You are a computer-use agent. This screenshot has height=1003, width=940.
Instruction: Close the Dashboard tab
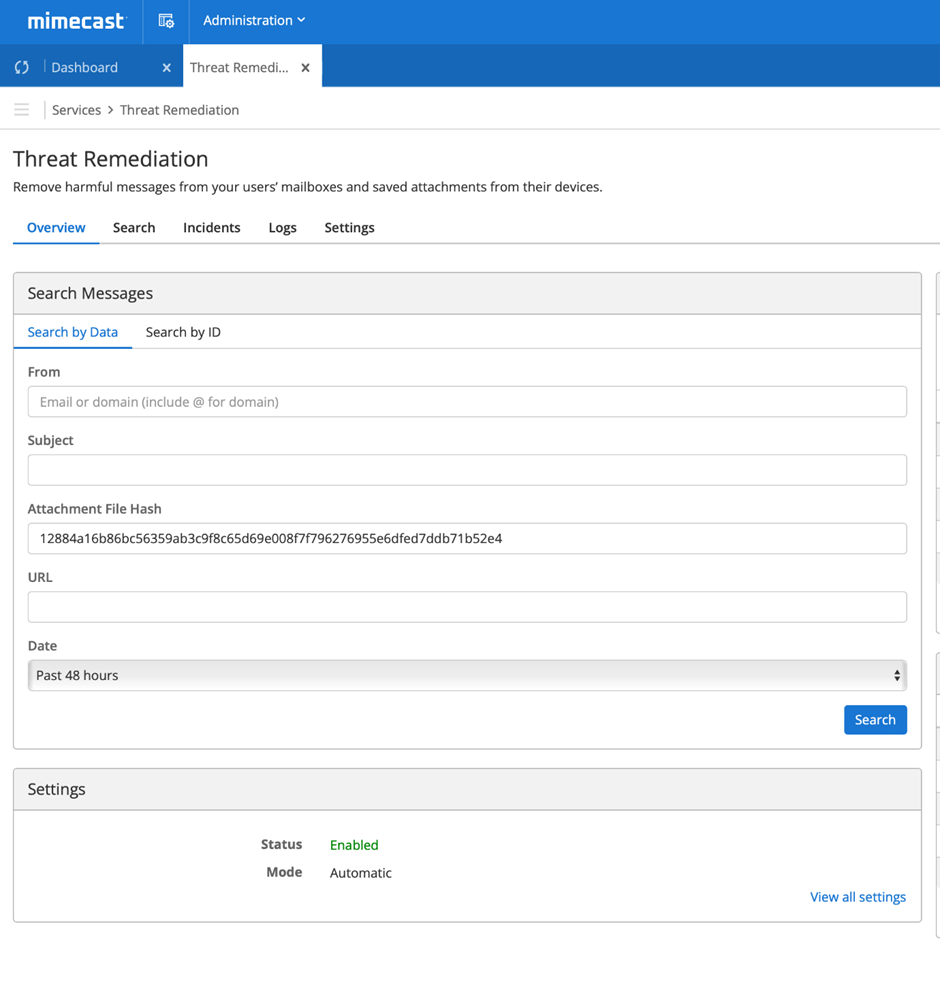click(166, 68)
